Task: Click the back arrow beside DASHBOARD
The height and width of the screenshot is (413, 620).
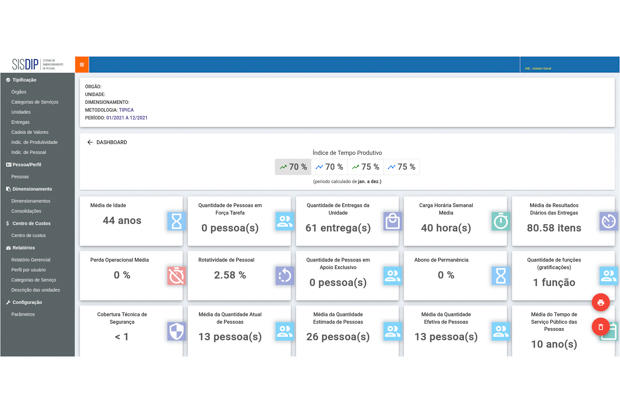Action: [90, 142]
